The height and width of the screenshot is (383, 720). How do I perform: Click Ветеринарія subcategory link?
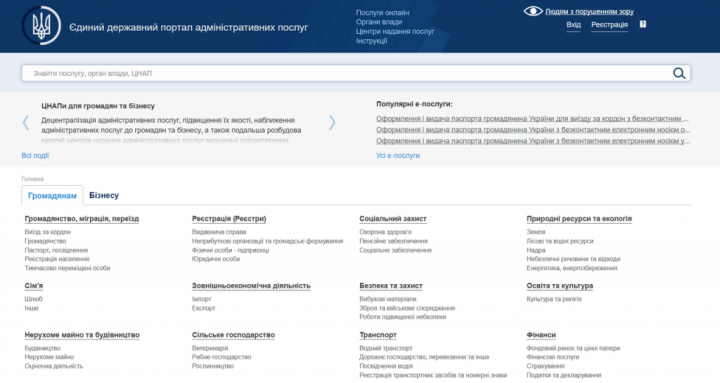coord(210,348)
